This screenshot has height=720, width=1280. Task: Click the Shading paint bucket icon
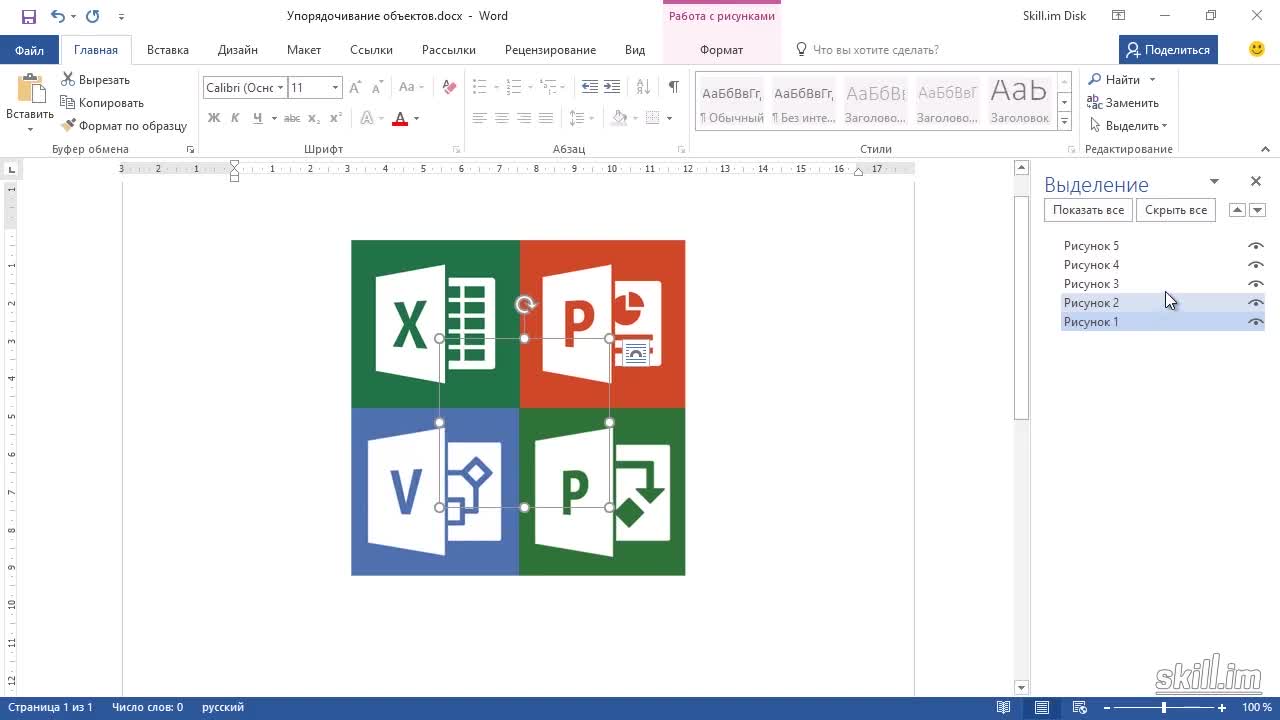point(619,118)
